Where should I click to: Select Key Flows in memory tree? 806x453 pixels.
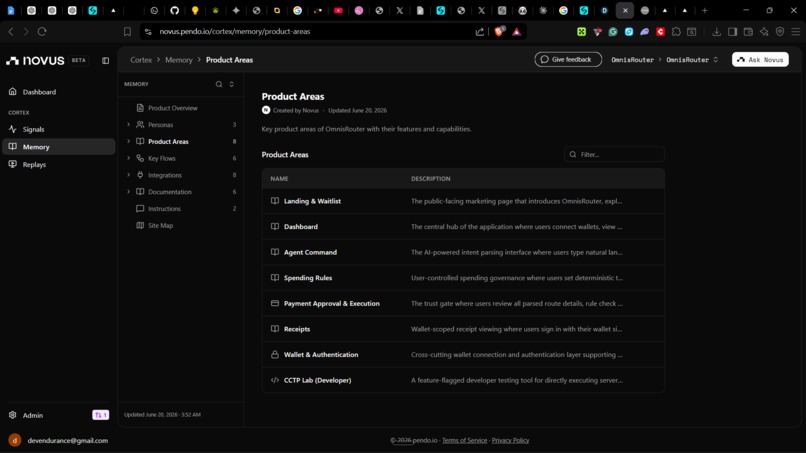tap(161, 158)
